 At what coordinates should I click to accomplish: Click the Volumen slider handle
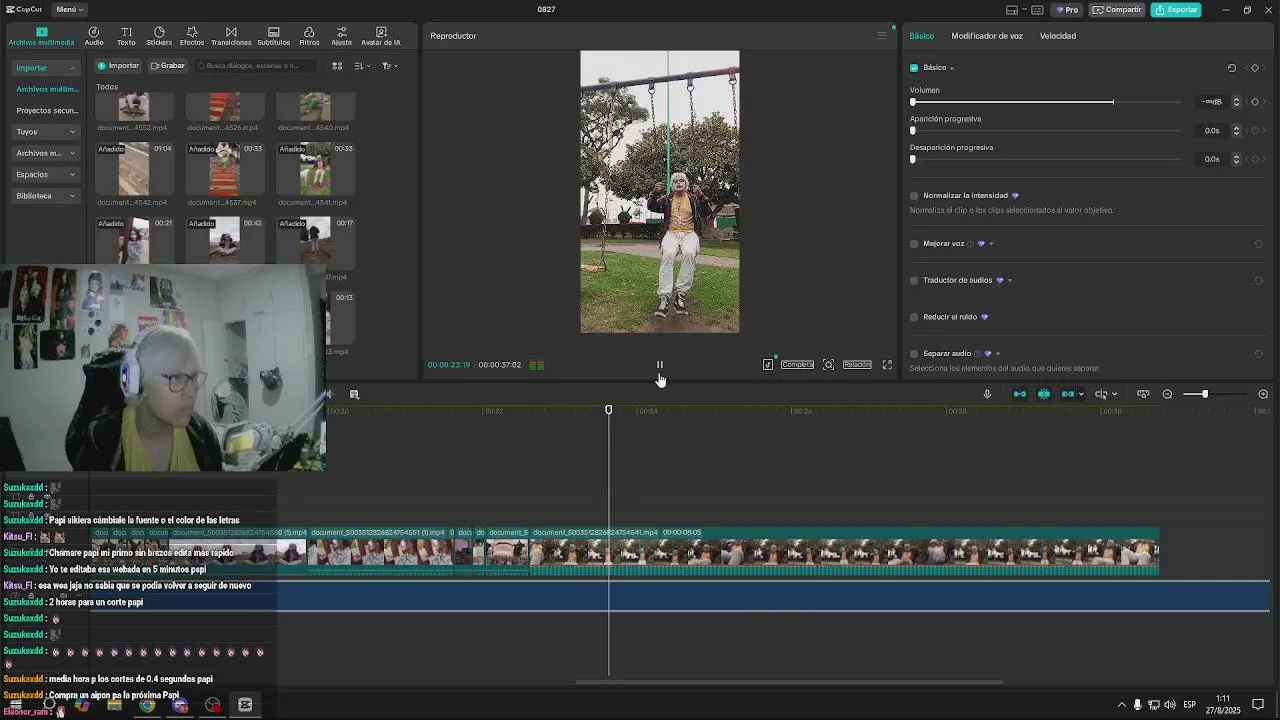tap(913, 102)
